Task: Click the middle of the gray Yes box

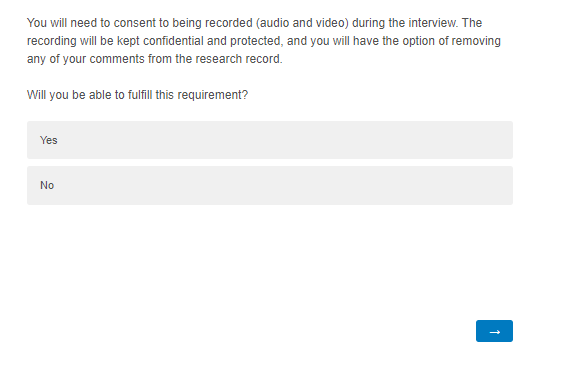Action: pyautogui.click(x=270, y=140)
